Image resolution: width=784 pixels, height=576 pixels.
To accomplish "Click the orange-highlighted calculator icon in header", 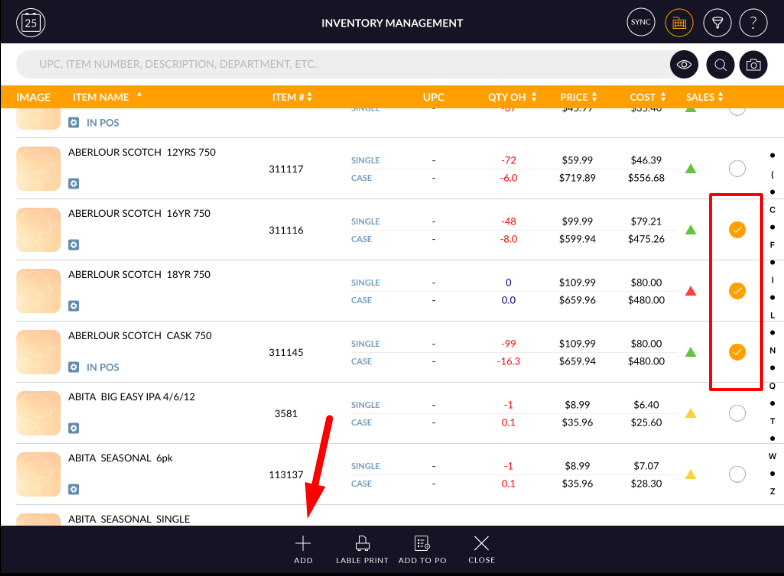I will click(678, 22).
